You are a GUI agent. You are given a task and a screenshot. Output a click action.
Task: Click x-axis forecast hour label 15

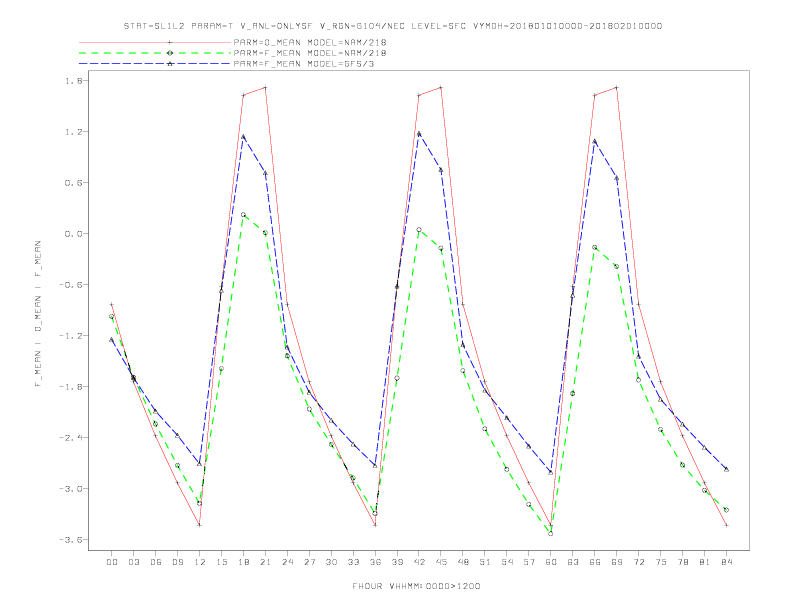[x=221, y=562]
